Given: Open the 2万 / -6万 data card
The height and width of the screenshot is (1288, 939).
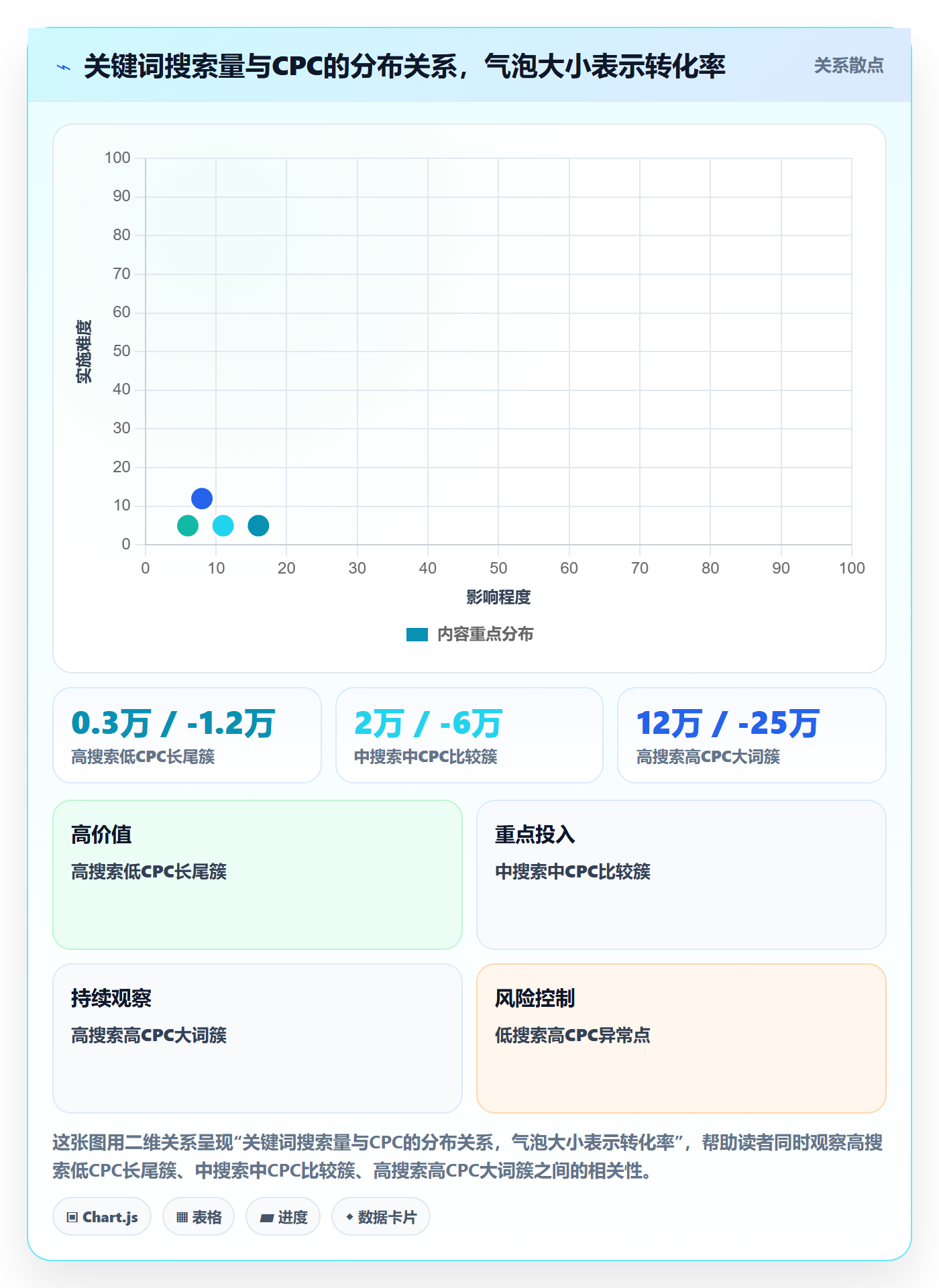Looking at the screenshot, I should (x=469, y=735).
